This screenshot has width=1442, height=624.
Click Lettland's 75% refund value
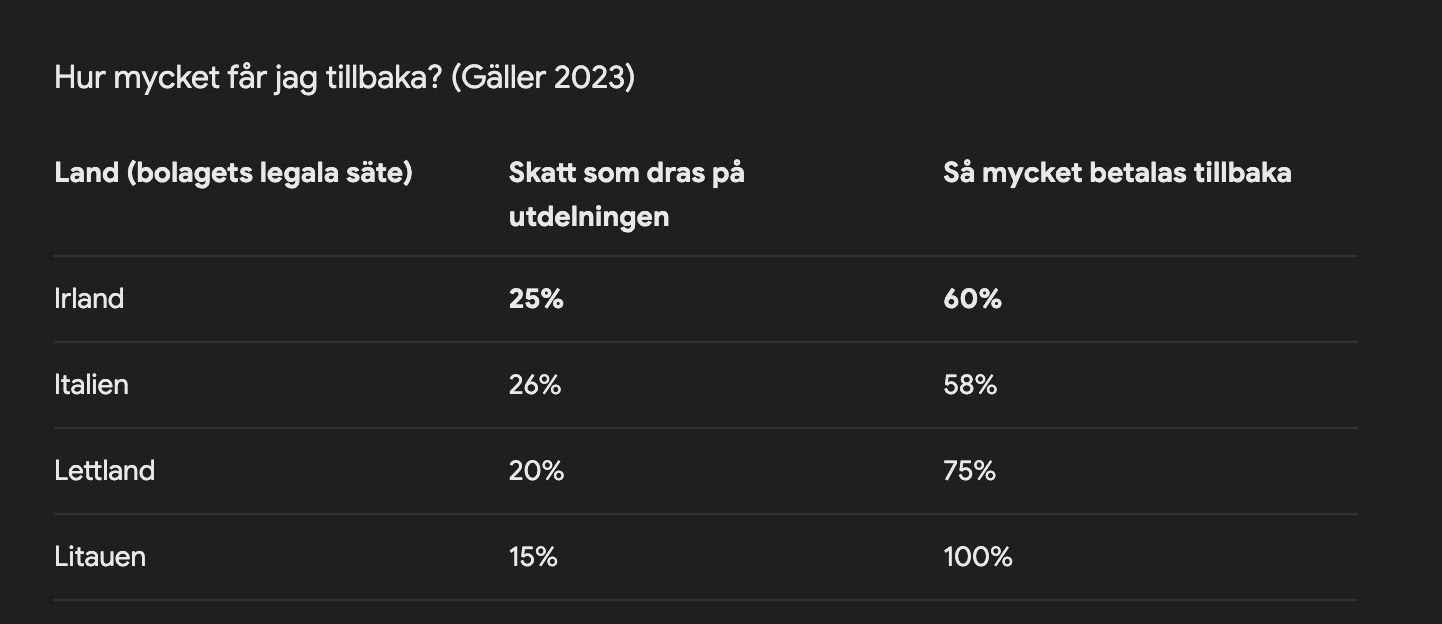click(x=969, y=471)
